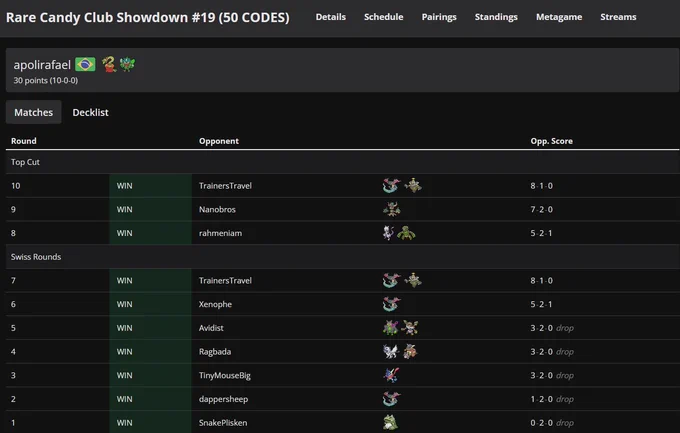The image size is (680, 433).
Task: Switch to the Matches tab
Action: click(33, 112)
